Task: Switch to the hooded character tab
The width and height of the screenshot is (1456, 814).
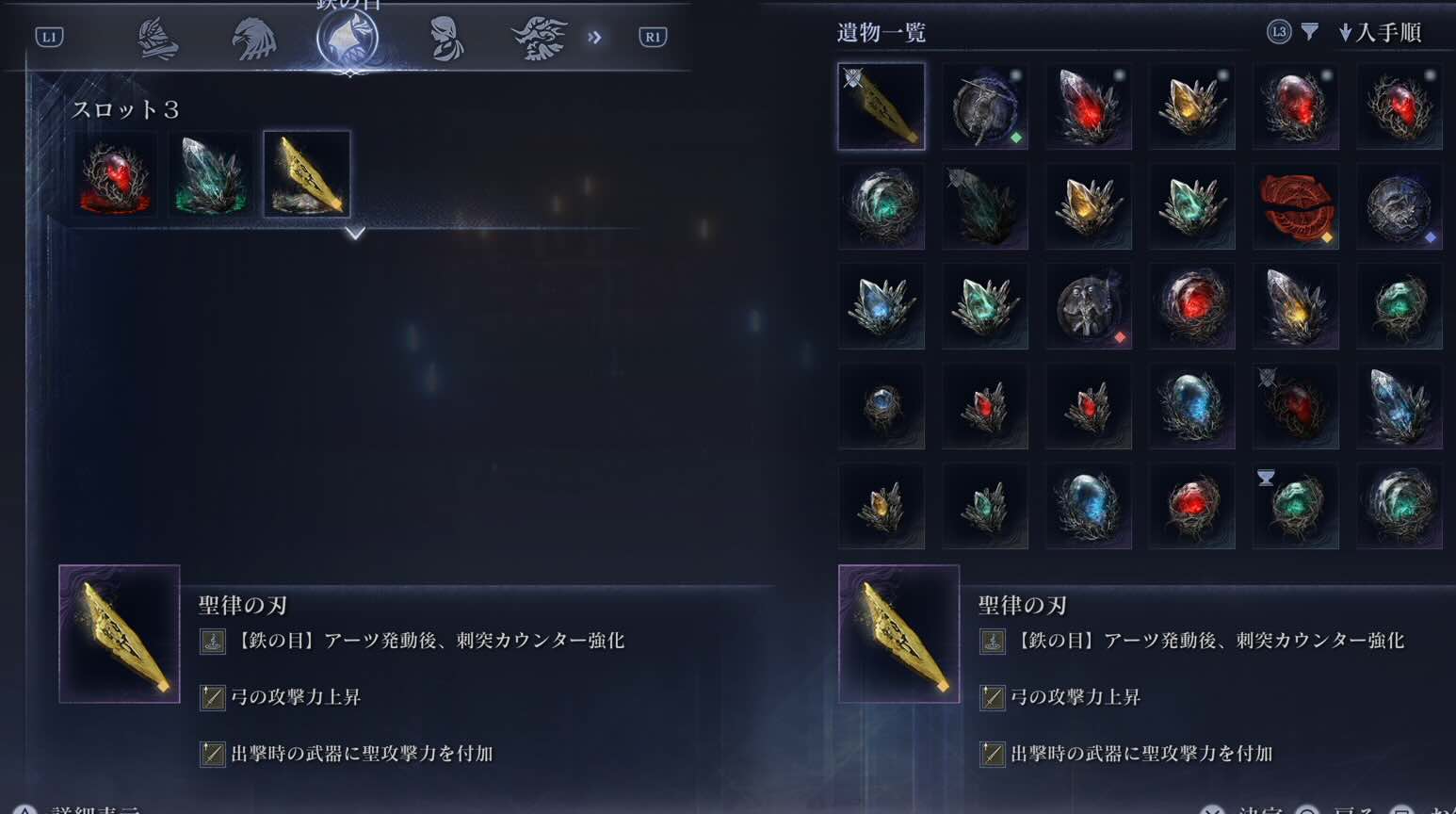Action: (x=445, y=39)
